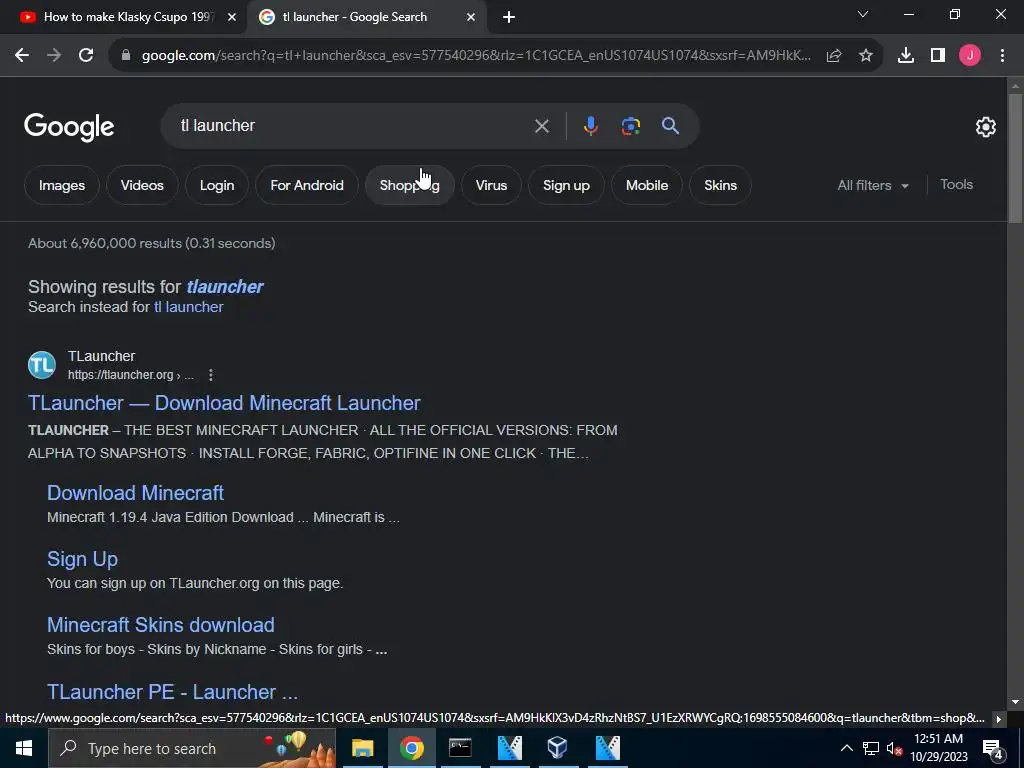Select the Mobile filter chip
The image size is (1024, 768).
pos(647,185)
